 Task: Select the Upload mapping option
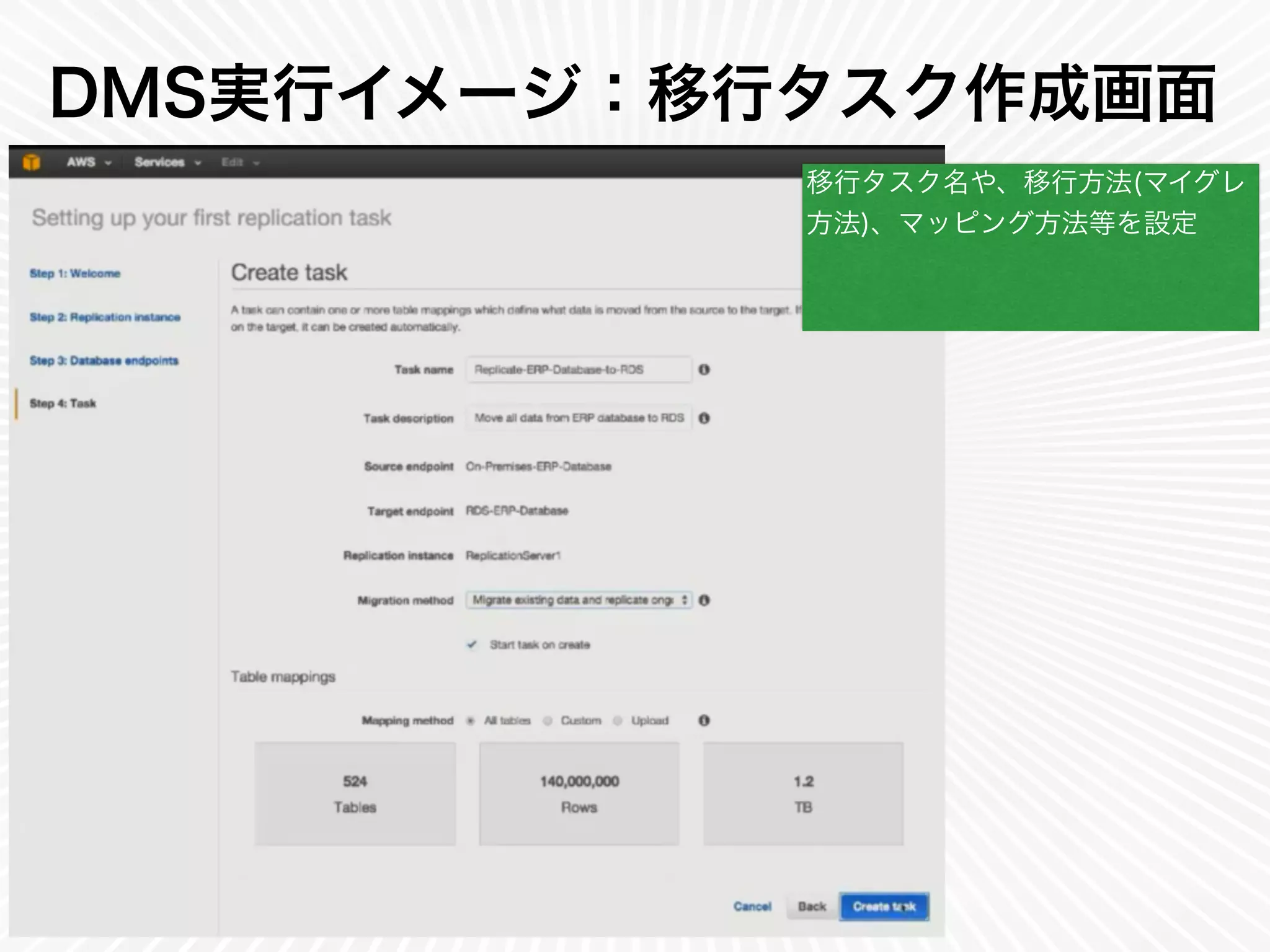[x=618, y=720]
